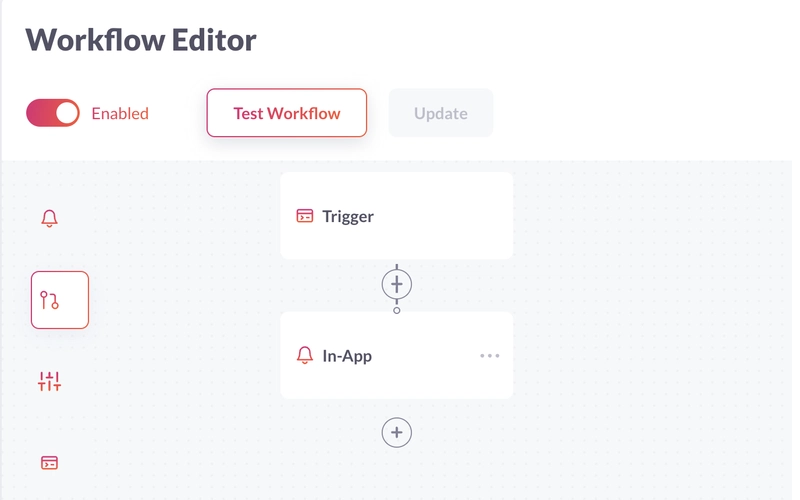Toggle the Enabled workflow switch off
The image size is (800, 500).
coord(53,113)
